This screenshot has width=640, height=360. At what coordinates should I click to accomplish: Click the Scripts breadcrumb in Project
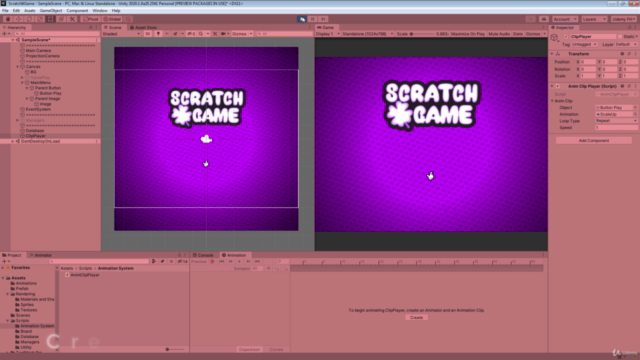tap(85, 268)
